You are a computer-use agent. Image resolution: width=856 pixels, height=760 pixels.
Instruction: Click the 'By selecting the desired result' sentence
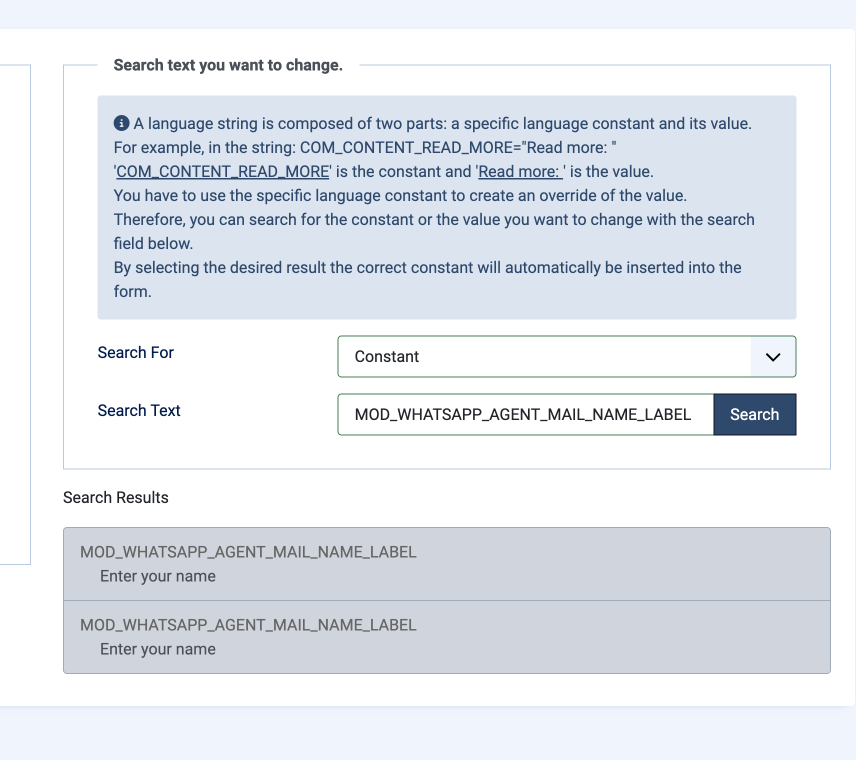(427, 267)
